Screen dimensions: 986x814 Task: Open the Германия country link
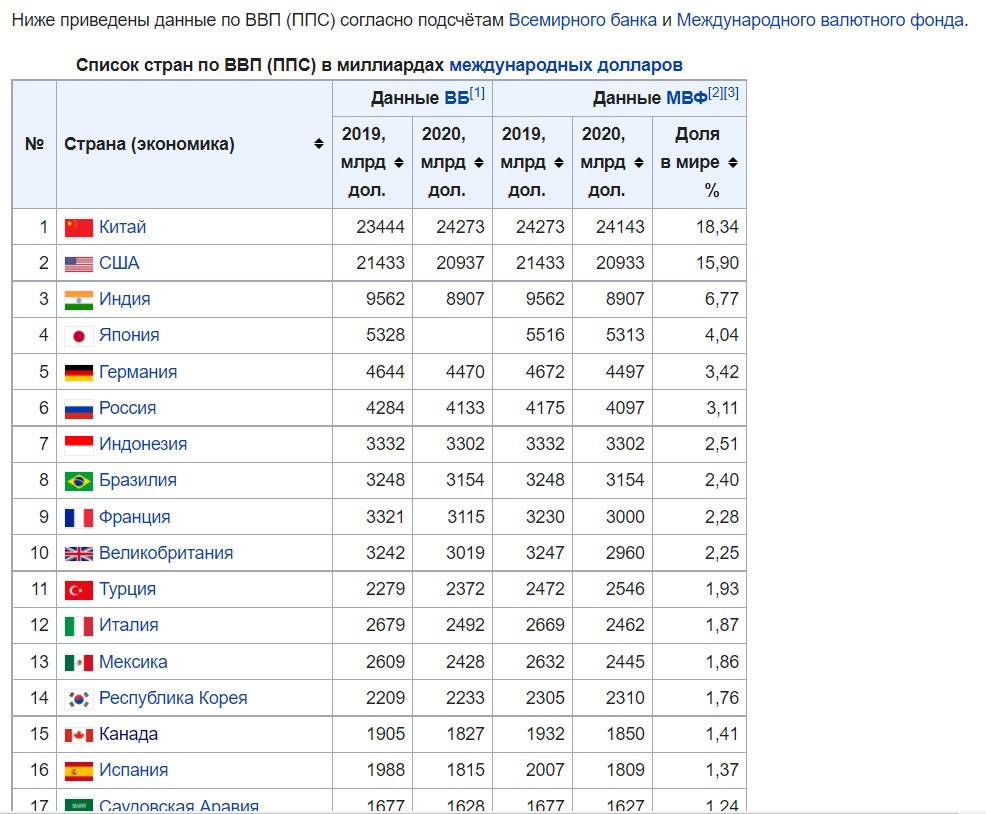click(138, 372)
